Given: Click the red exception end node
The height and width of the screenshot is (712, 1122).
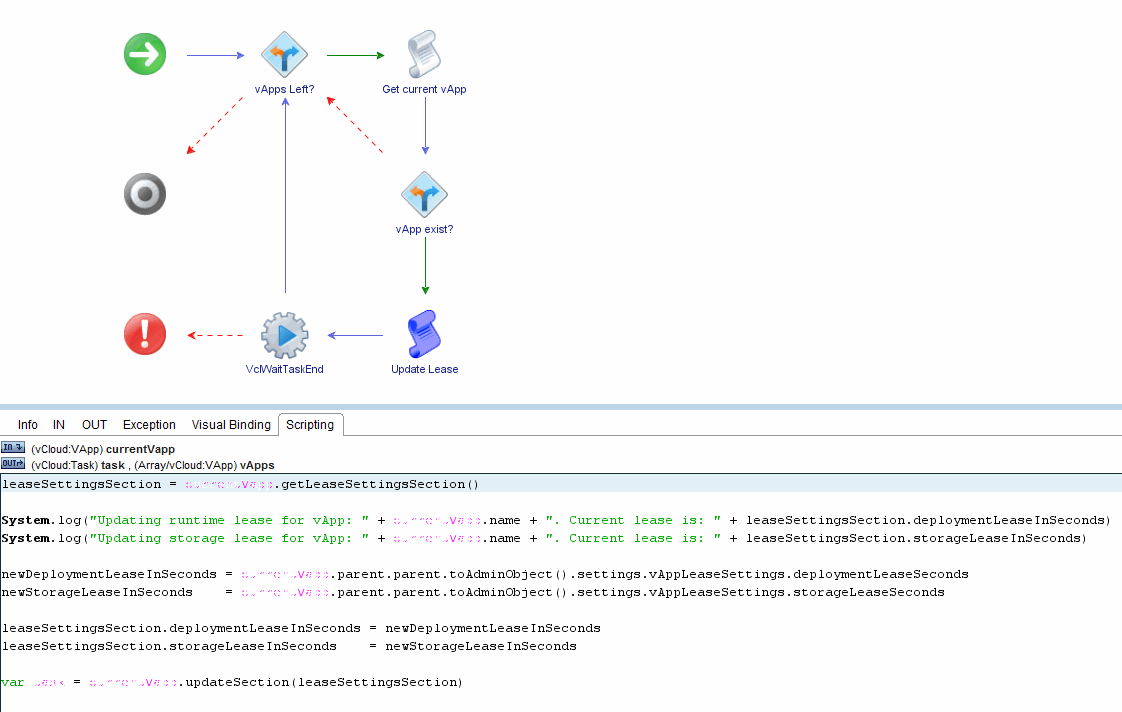Looking at the screenshot, I should tap(145, 334).
